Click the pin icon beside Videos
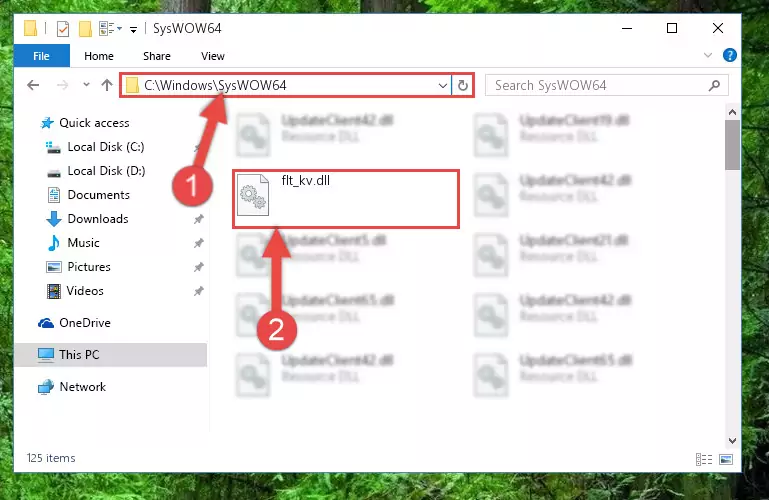The image size is (769, 500). 199,291
